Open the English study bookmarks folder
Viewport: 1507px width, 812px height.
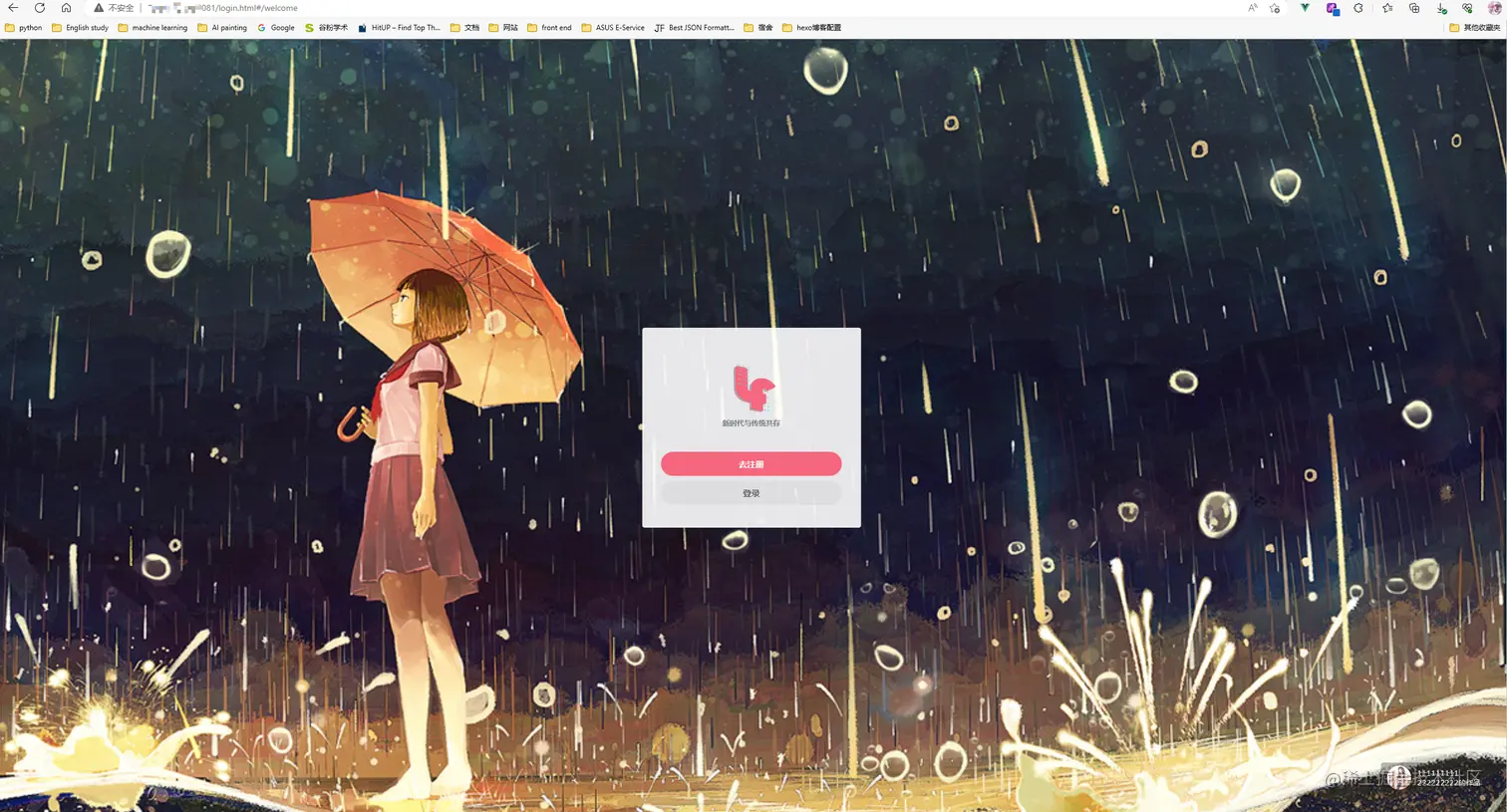pos(80,28)
